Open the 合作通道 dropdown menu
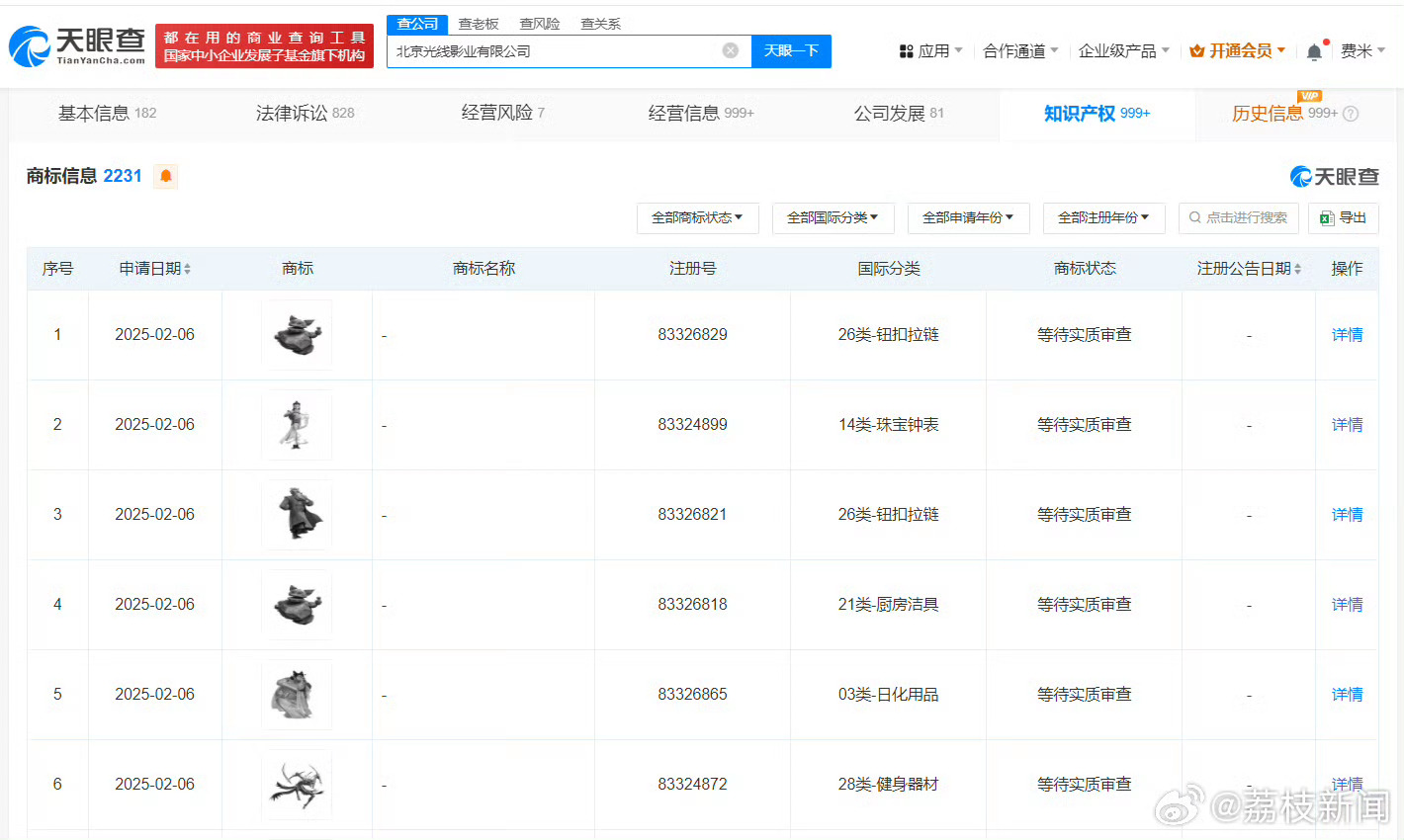Image resolution: width=1404 pixels, height=840 pixels. click(x=1020, y=51)
